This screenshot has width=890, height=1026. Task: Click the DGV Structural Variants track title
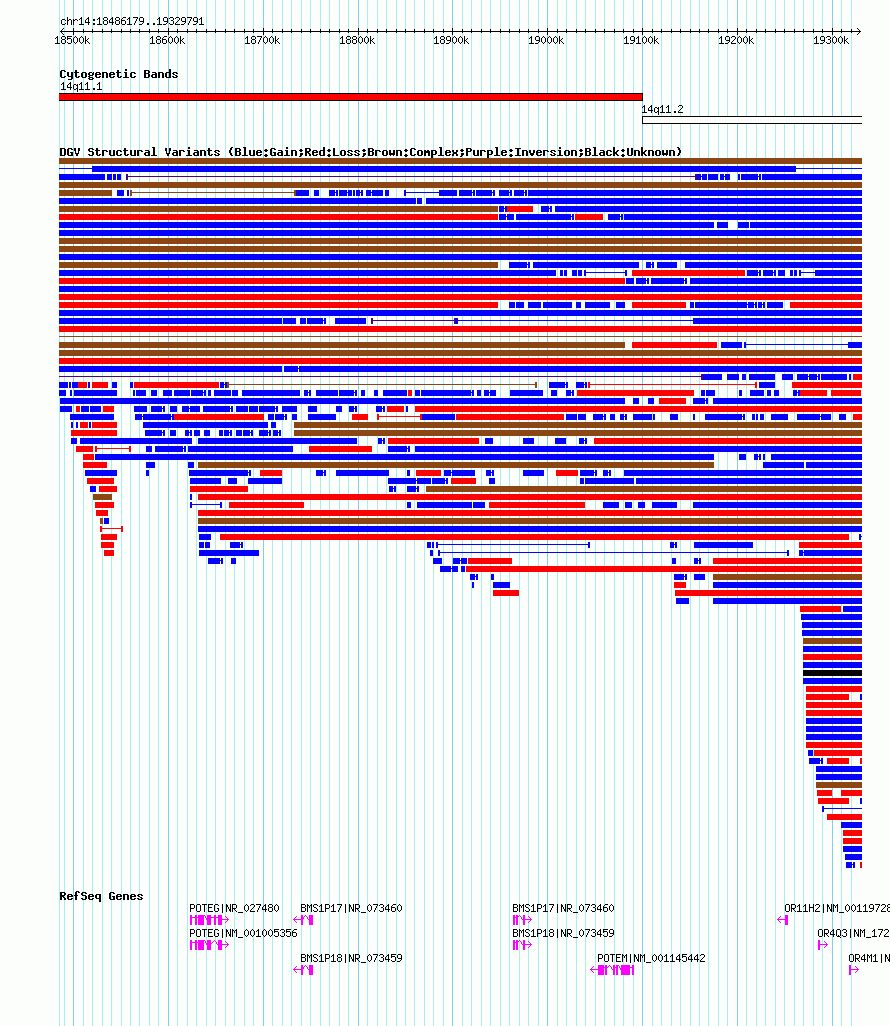370,152
